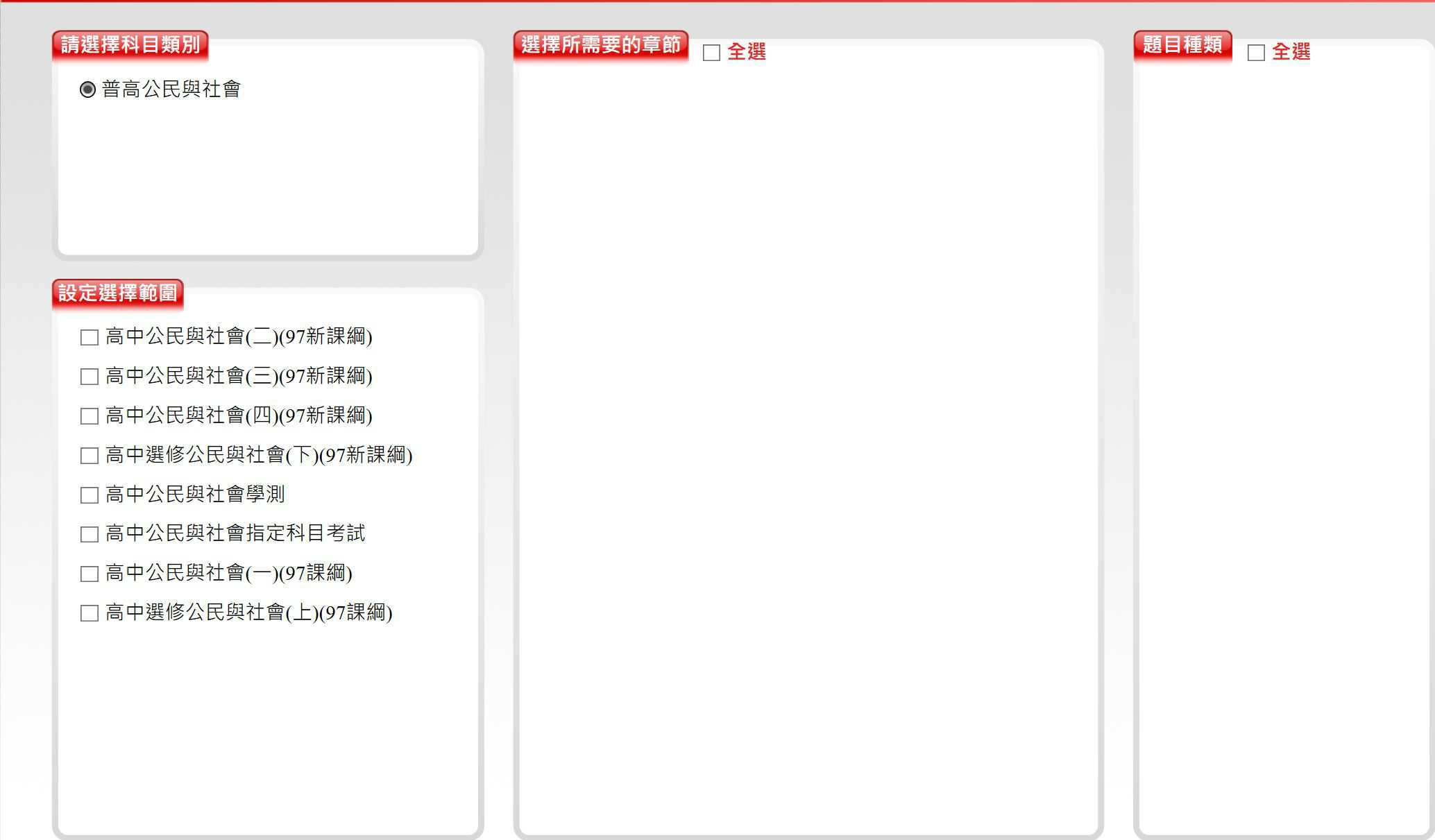
Task: Click the 題目種類 header label
Action: coord(1182,45)
